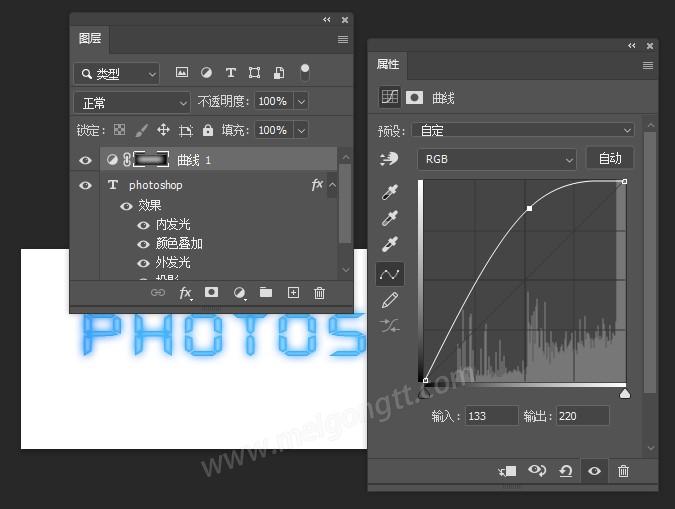Click curves adjustment icon on 曲线 1
Screen dimensions: 675x509
pos(112,160)
